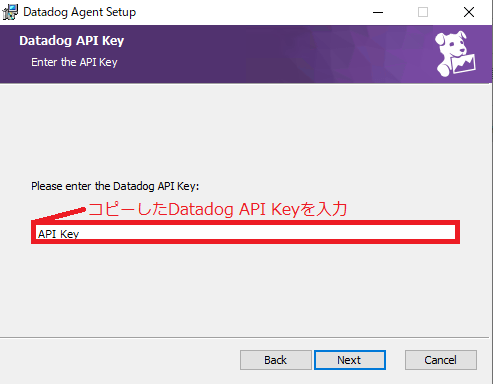Click the right end of API Key field

(x=447, y=232)
